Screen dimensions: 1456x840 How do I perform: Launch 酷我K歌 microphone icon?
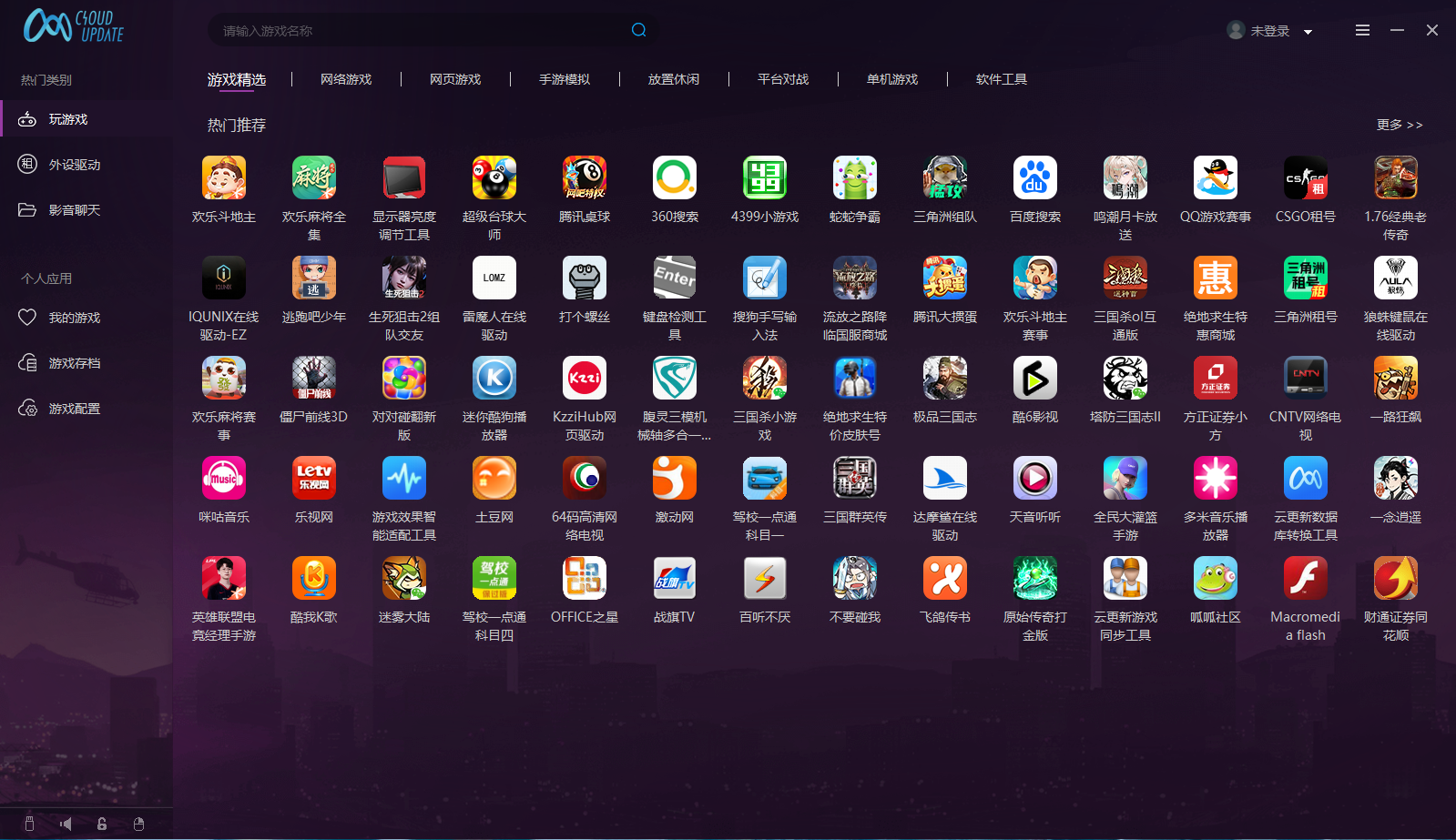click(x=314, y=579)
